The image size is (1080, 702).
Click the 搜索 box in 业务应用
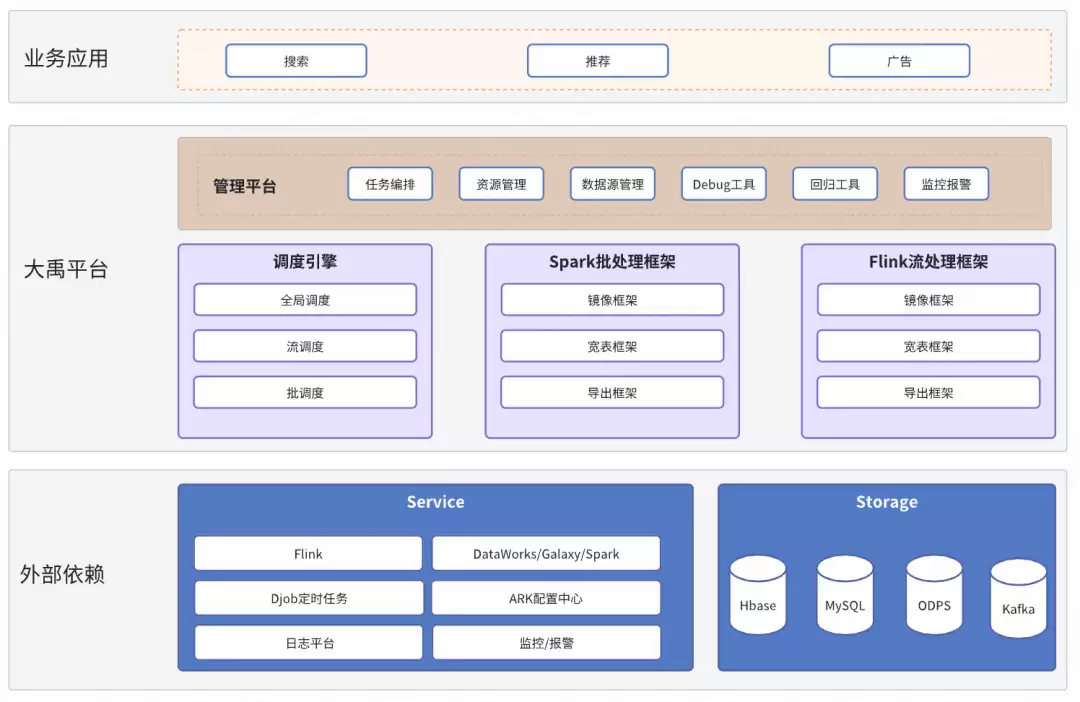296,61
